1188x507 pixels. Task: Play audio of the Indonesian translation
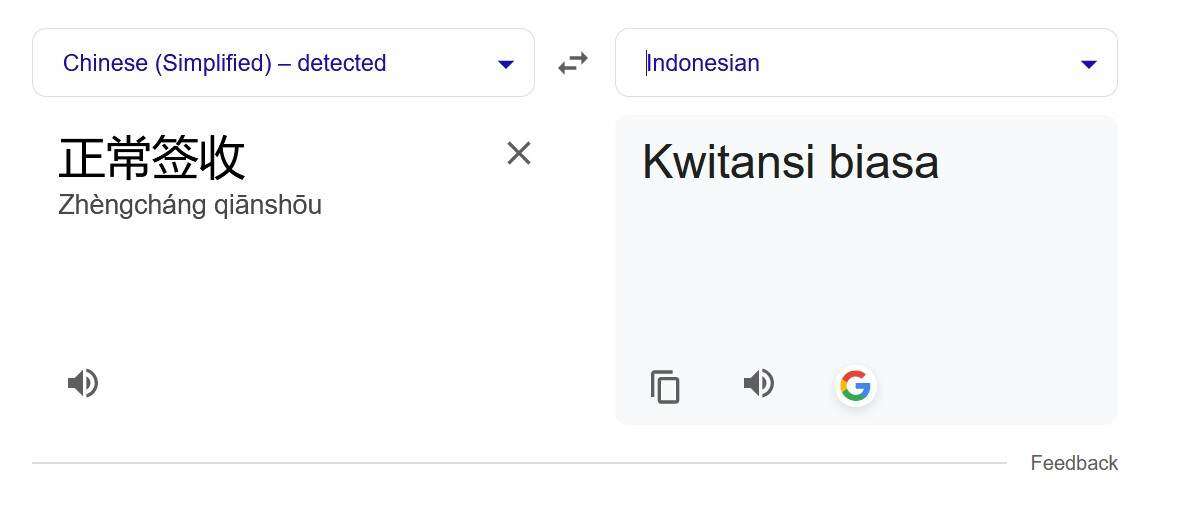click(x=758, y=383)
